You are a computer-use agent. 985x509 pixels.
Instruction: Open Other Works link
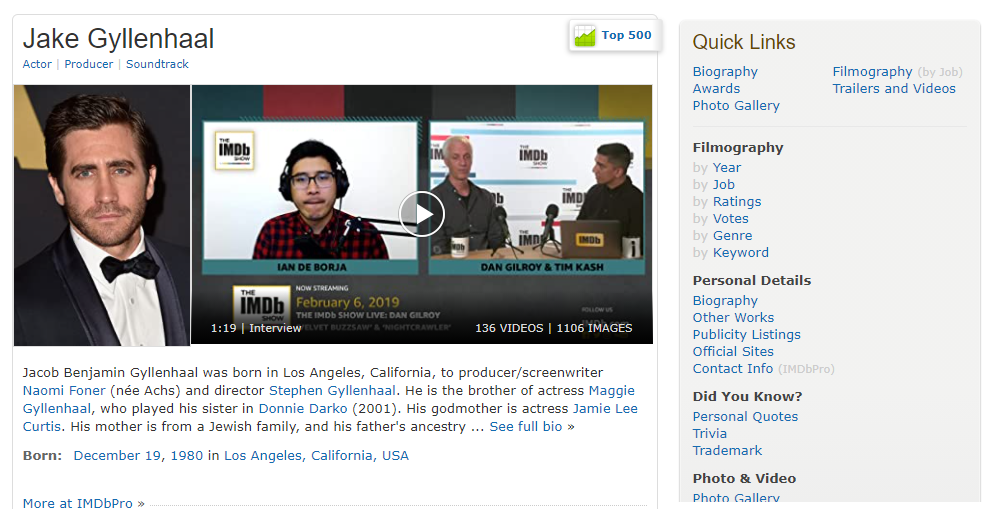(733, 318)
